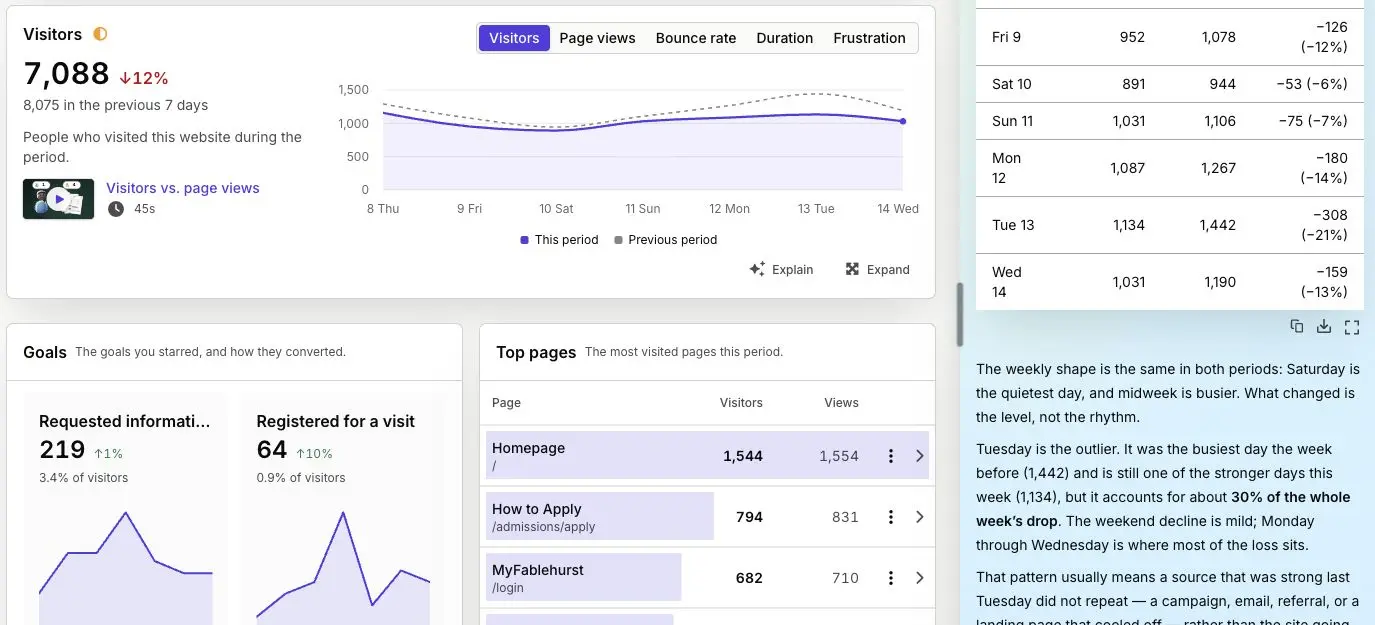Toggle the Previous period legend entry
The height and width of the screenshot is (625, 1375).
pyautogui.click(x=665, y=240)
